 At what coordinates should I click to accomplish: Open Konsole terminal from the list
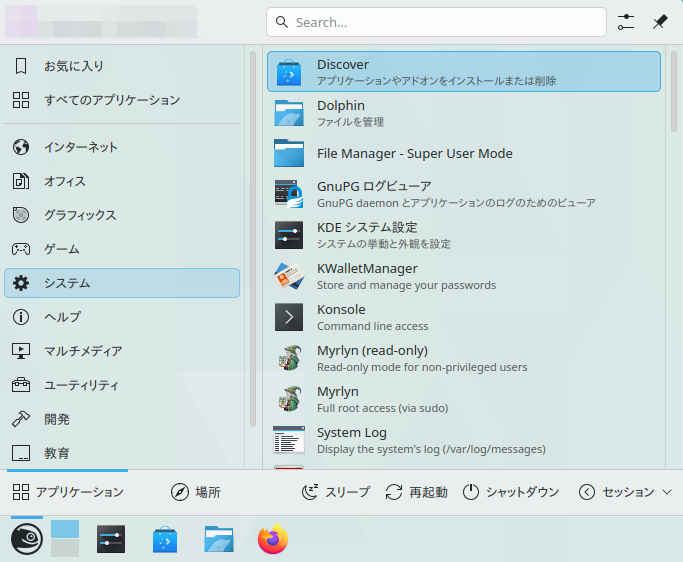[463, 317]
